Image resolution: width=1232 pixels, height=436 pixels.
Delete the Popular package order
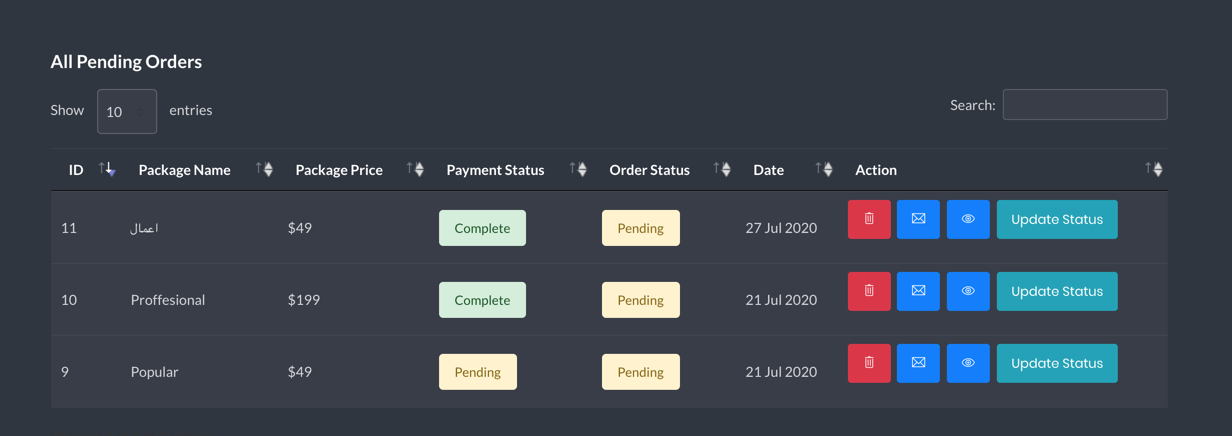[x=869, y=363]
